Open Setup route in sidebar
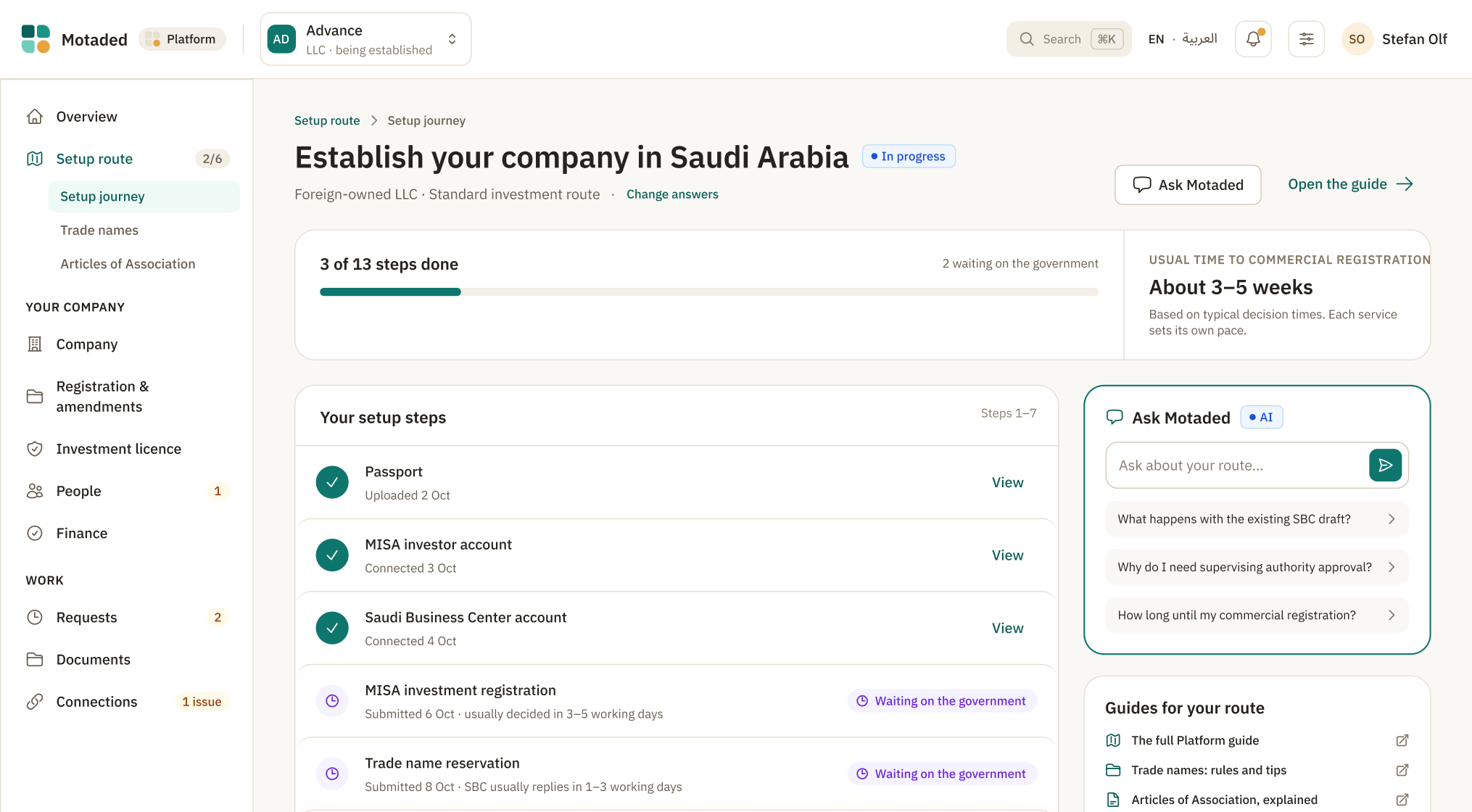 click(x=128, y=159)
